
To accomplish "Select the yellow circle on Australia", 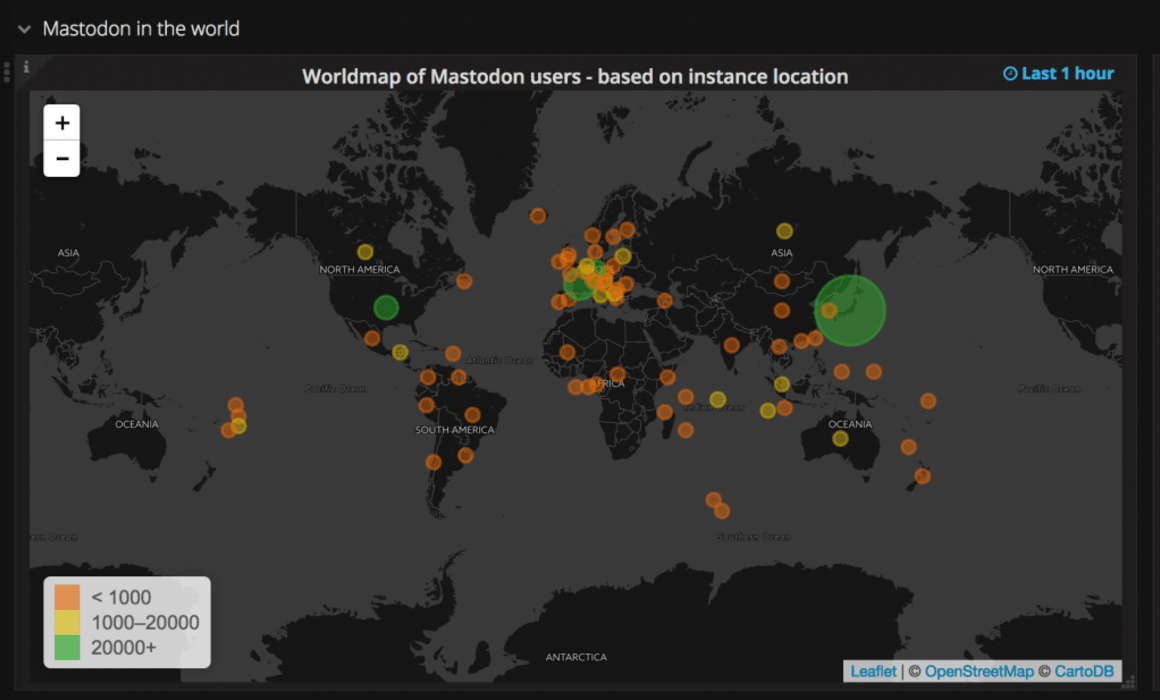I will pos(840,439).
